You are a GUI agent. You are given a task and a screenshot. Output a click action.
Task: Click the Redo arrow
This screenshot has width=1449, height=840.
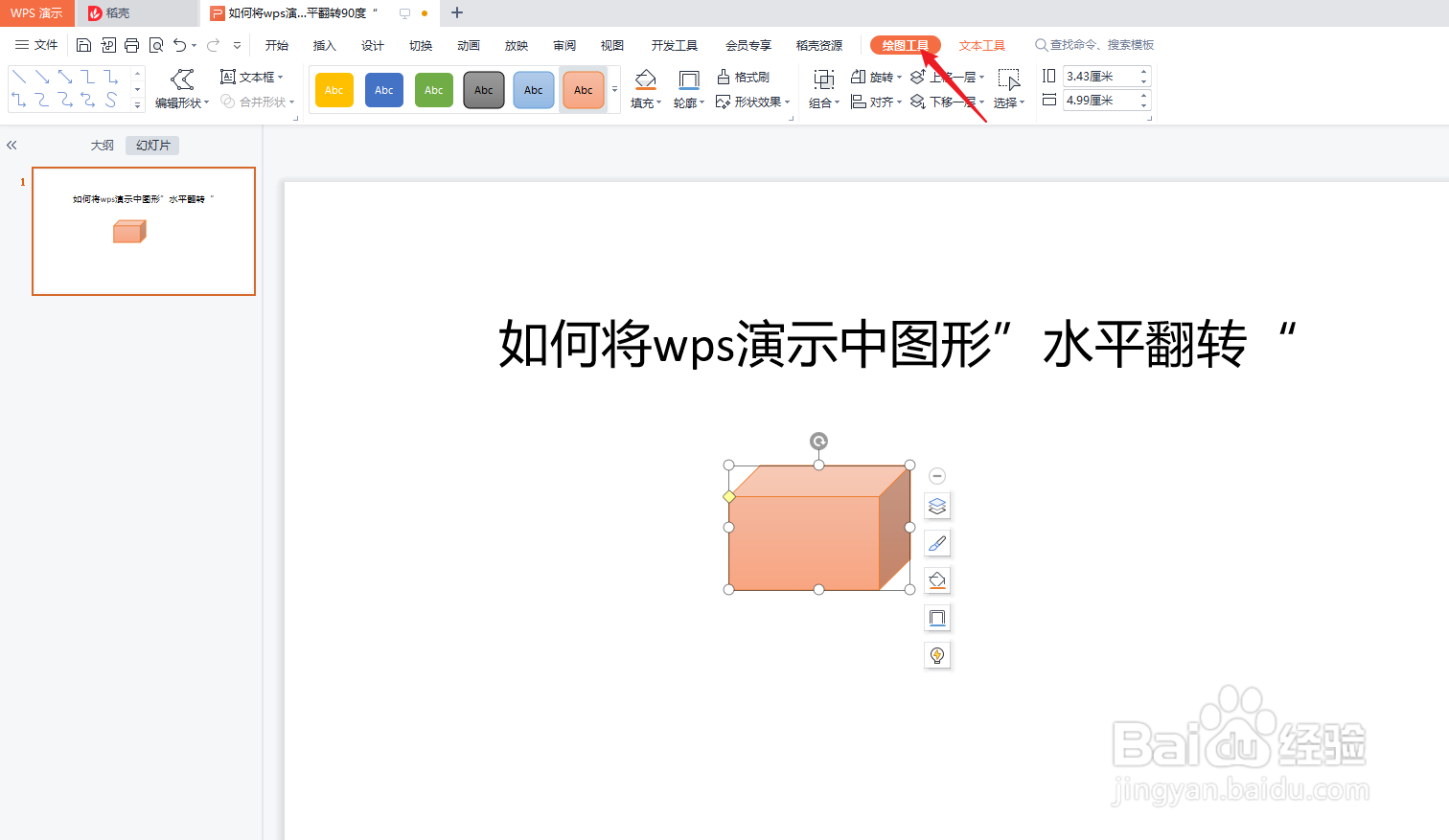[x=213, y=45]
